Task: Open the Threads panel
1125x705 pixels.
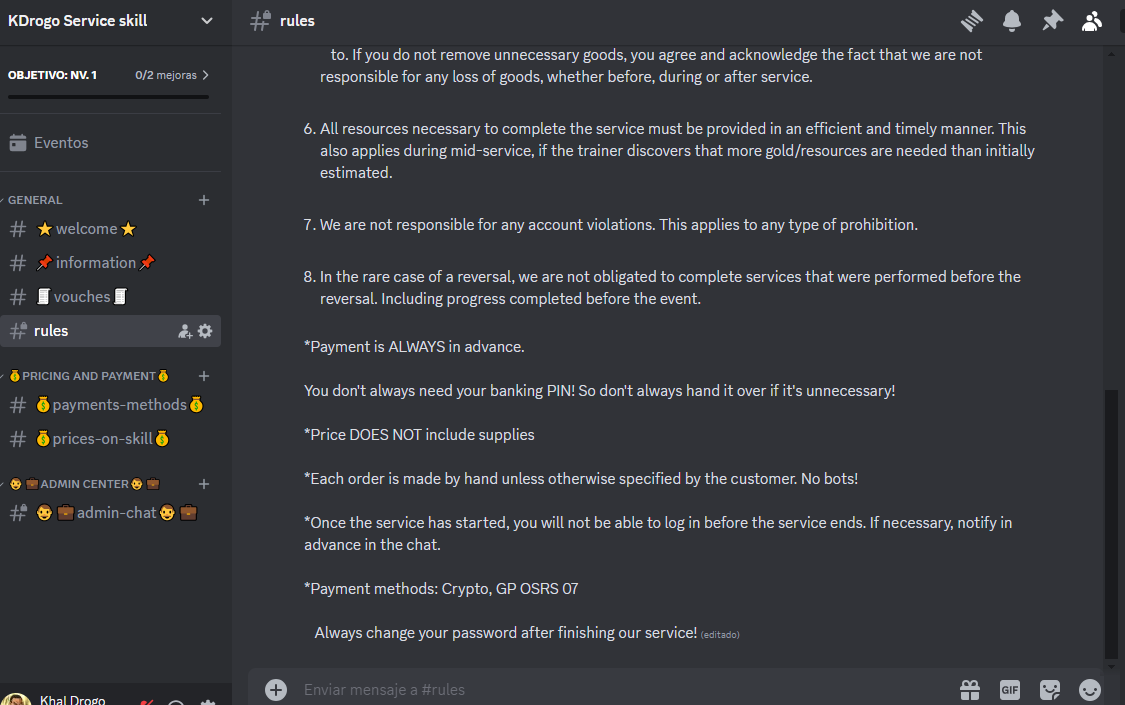Action: 972,20
